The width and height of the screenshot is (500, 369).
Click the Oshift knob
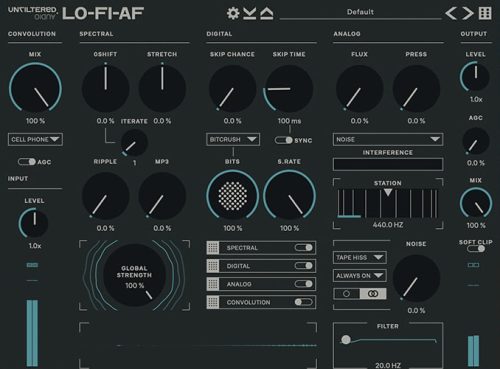[106, 89]
